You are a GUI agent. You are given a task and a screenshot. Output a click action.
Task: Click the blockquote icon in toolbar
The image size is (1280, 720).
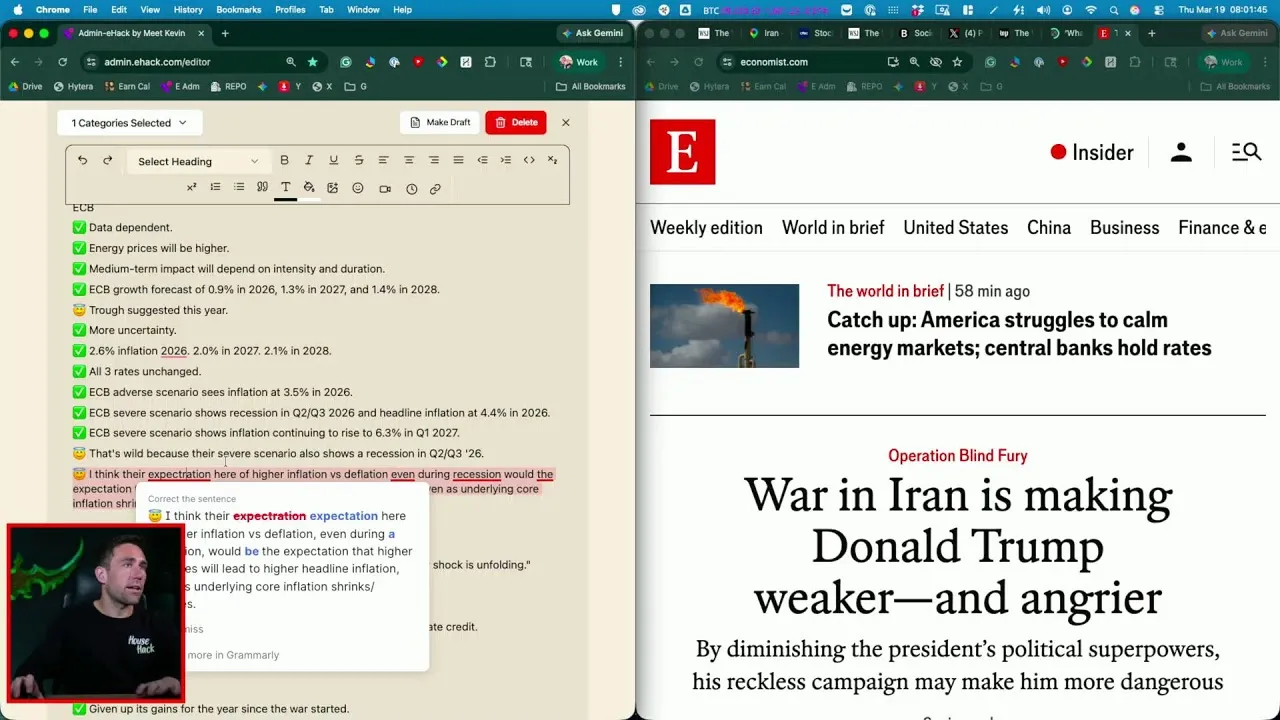[262, 187]
